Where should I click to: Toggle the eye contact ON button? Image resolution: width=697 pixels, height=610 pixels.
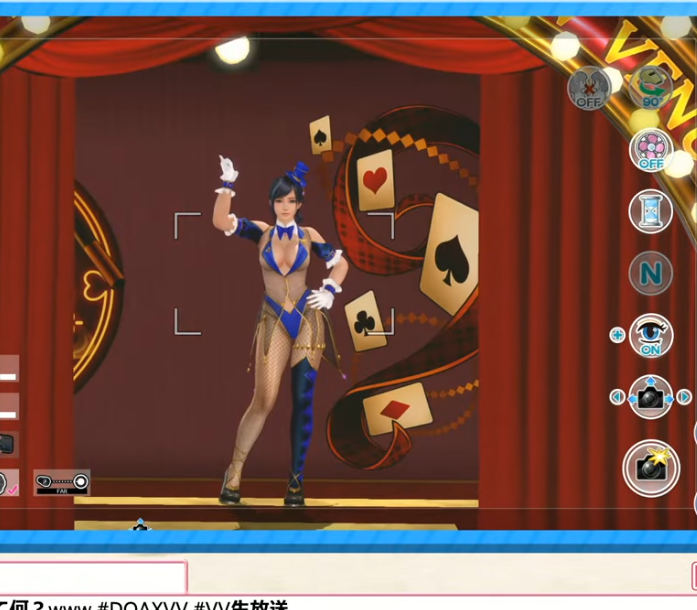[x=651, y=335]
